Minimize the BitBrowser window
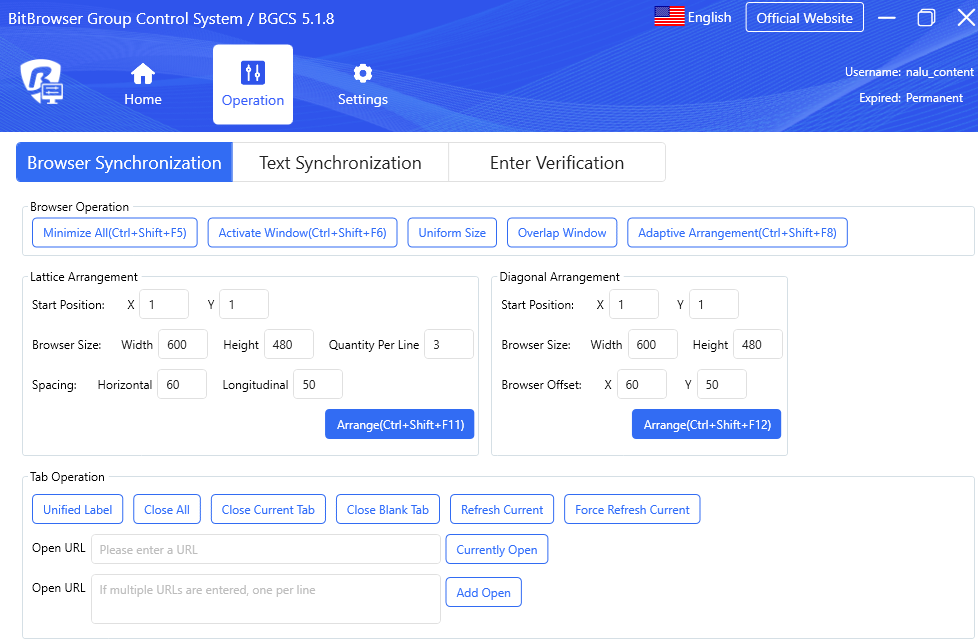Viewport: 978px width, 642px height. [x=886, y=17]
